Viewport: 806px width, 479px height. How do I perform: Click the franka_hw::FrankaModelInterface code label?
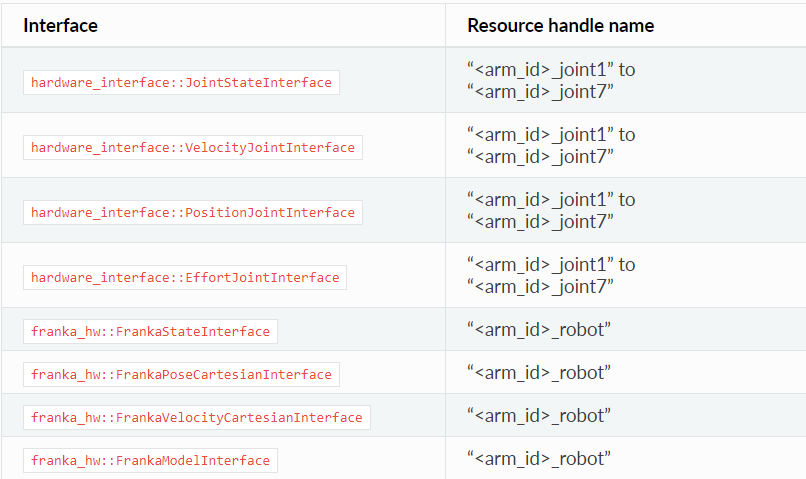coord(150,461)
